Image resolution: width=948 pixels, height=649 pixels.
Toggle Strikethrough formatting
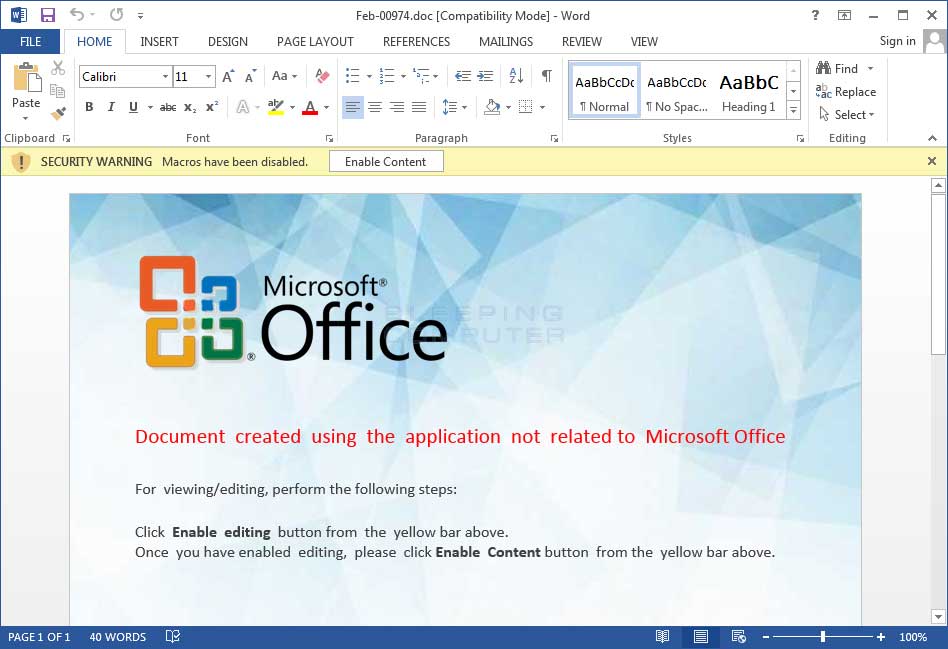[167, 107]
